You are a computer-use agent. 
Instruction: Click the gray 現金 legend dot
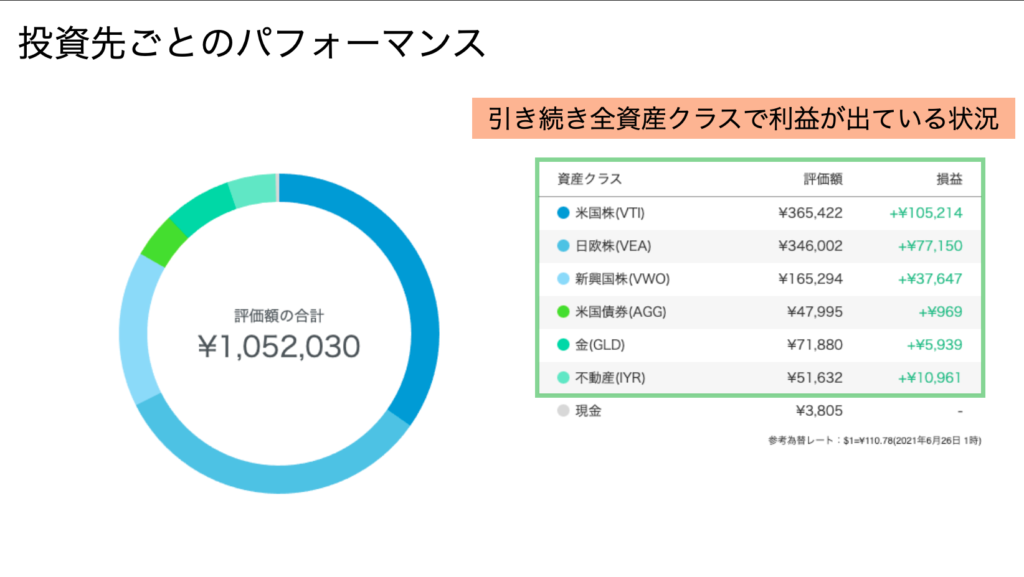[561, 410]
